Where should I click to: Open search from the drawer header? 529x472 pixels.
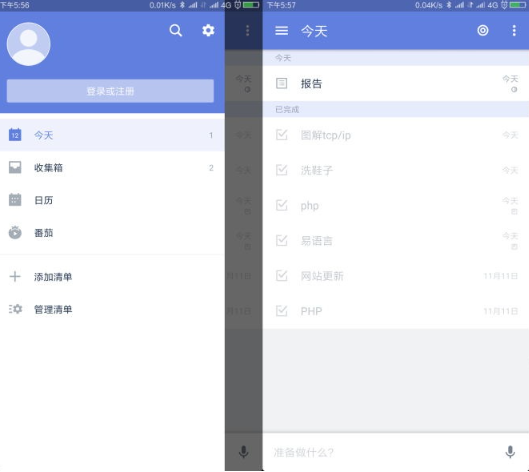click(175, 30)
